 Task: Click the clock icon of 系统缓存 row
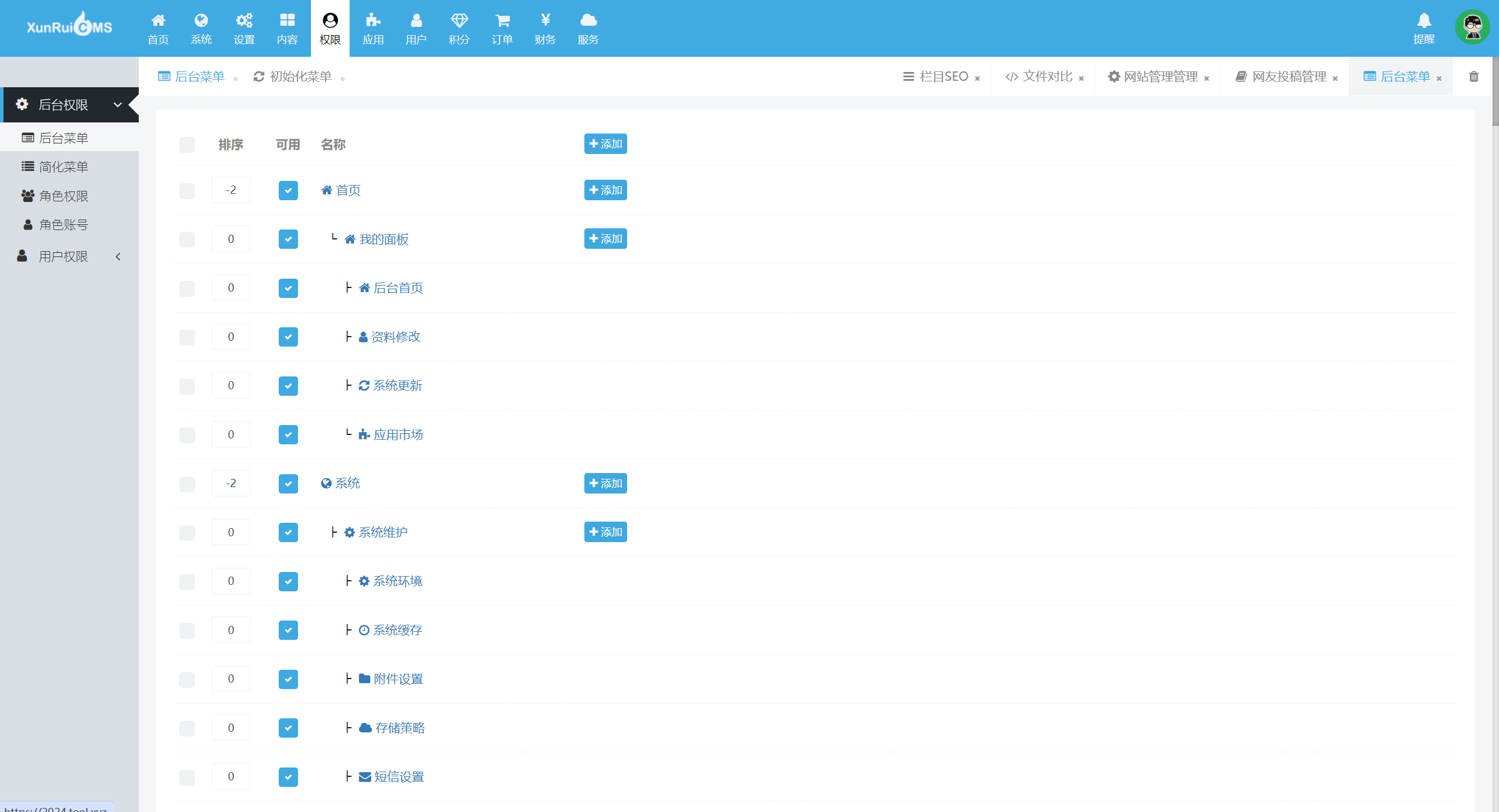[x=364, y=630]
